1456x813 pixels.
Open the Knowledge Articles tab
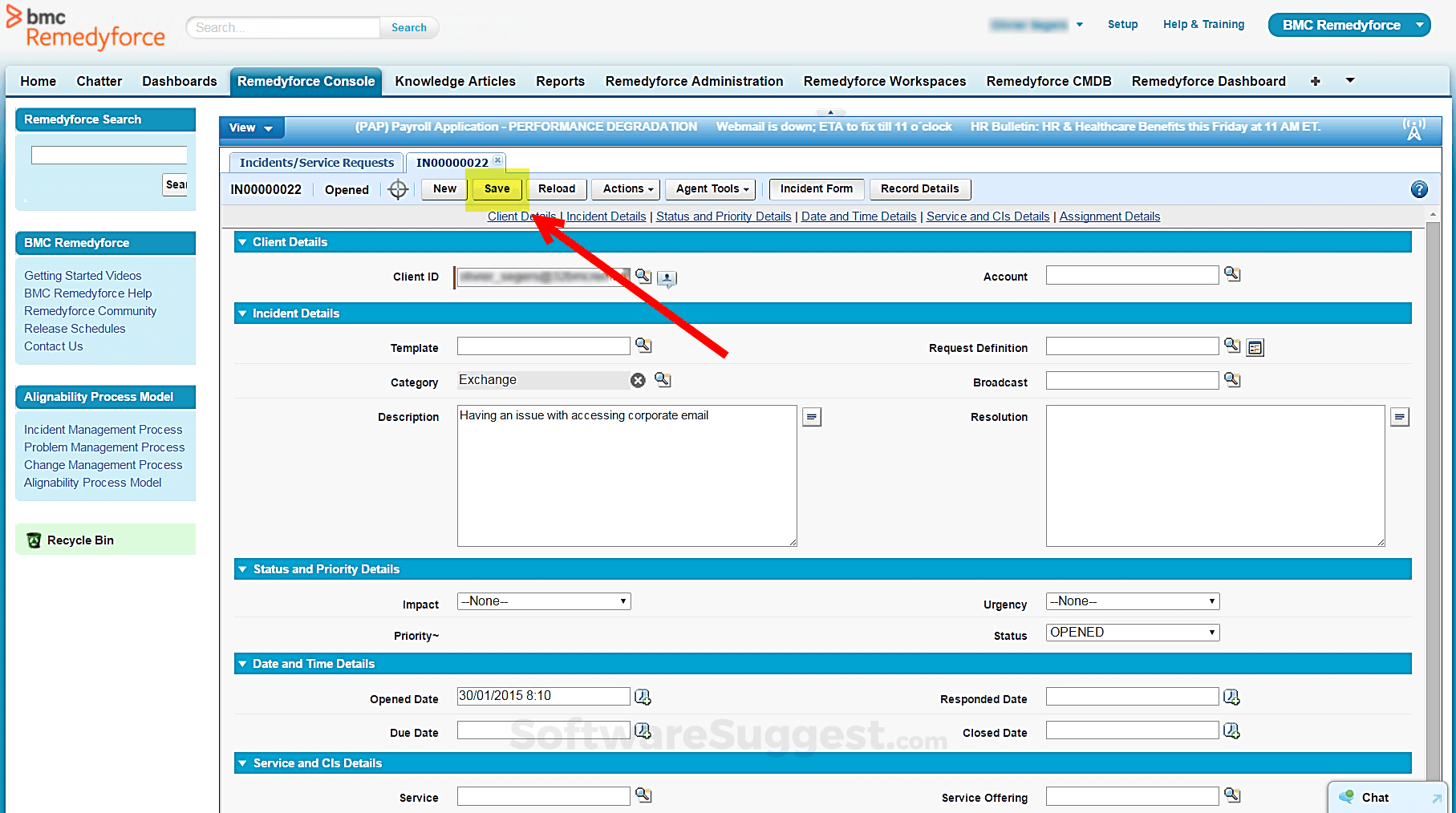click(455, 81)
